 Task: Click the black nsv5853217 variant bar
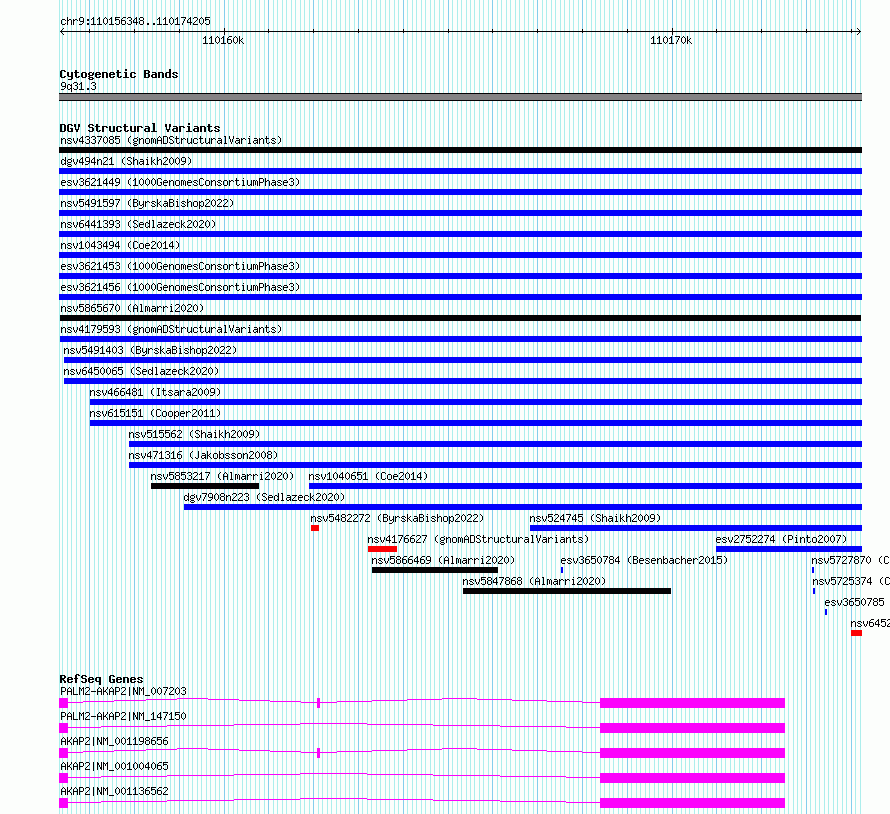click(205, 486)
